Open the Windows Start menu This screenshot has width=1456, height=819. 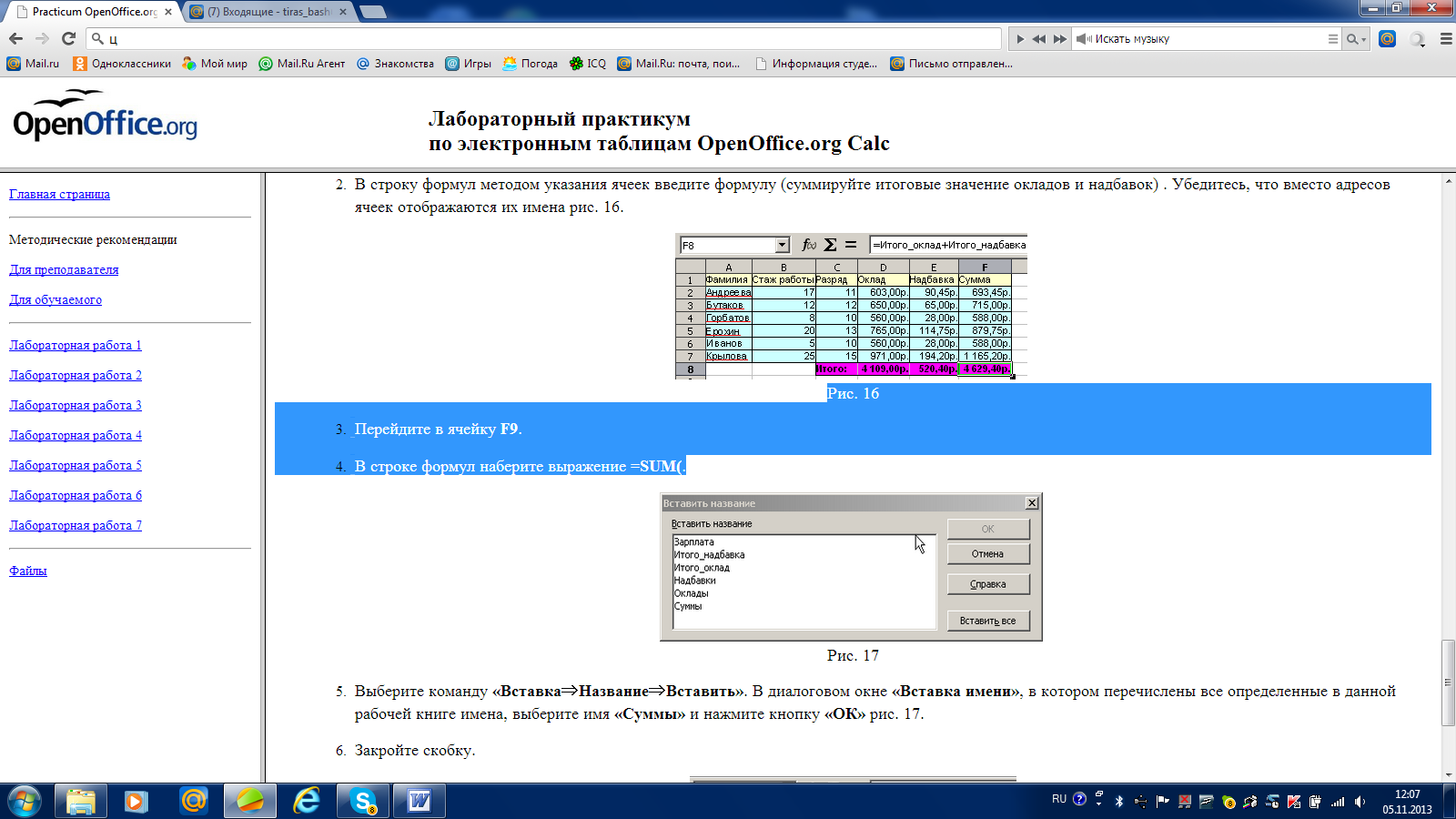tap(25, 801)
